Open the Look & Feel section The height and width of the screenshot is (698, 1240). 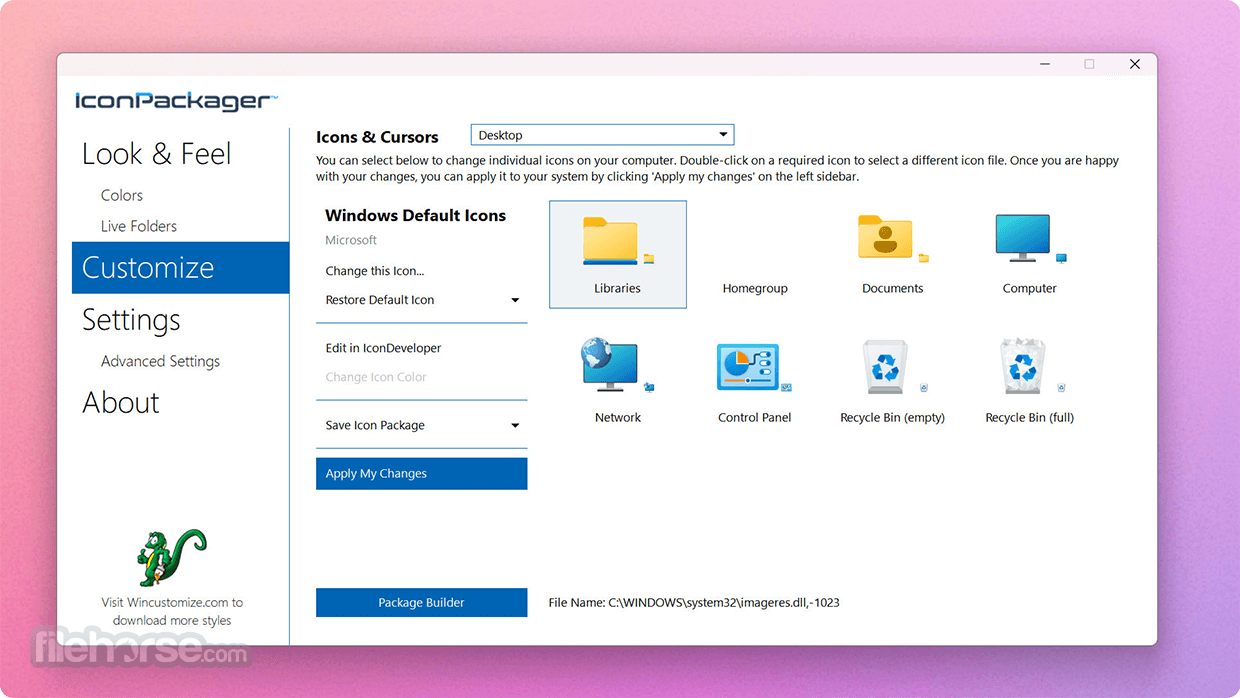[156, 154]
